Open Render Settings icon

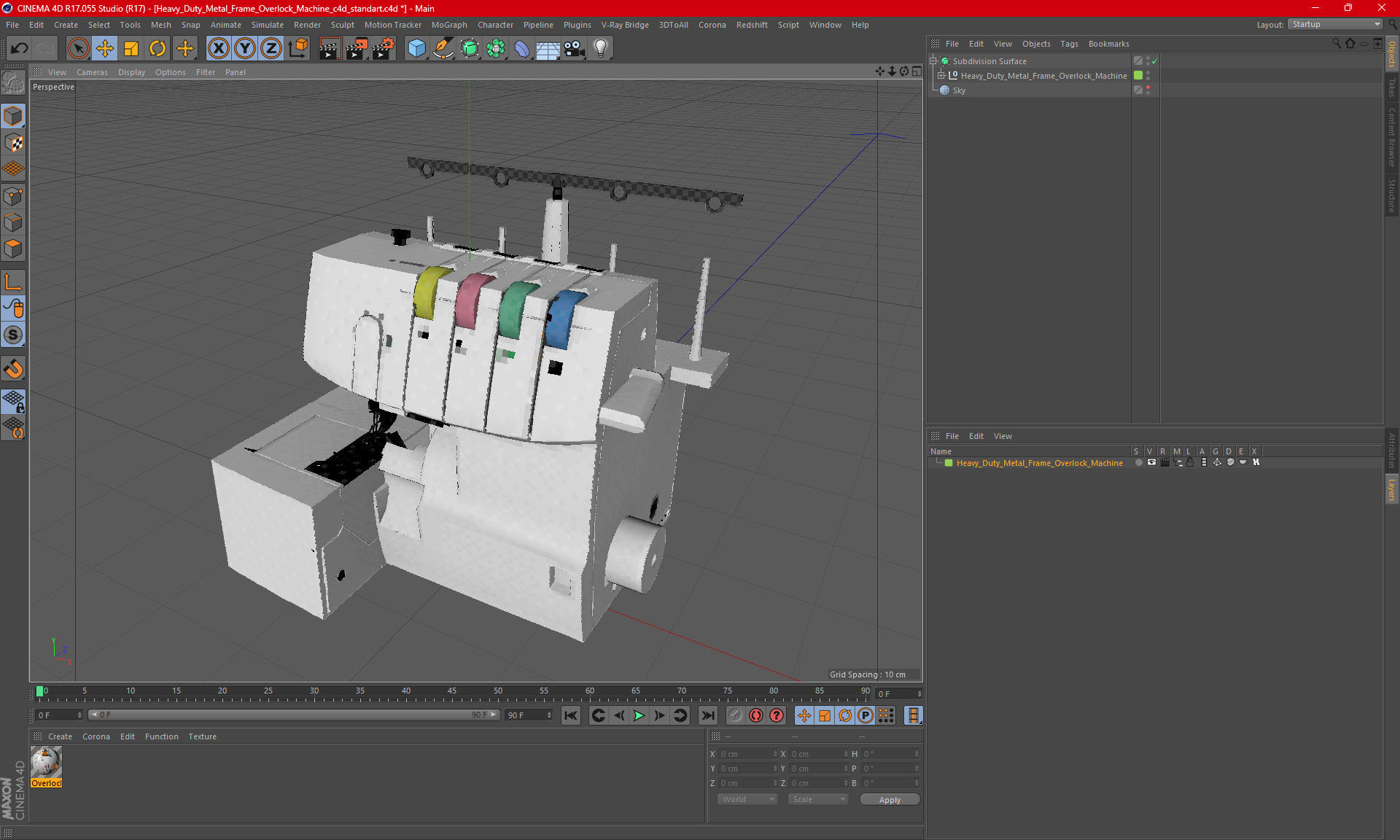pyautogui.click(x=384, y=49)
